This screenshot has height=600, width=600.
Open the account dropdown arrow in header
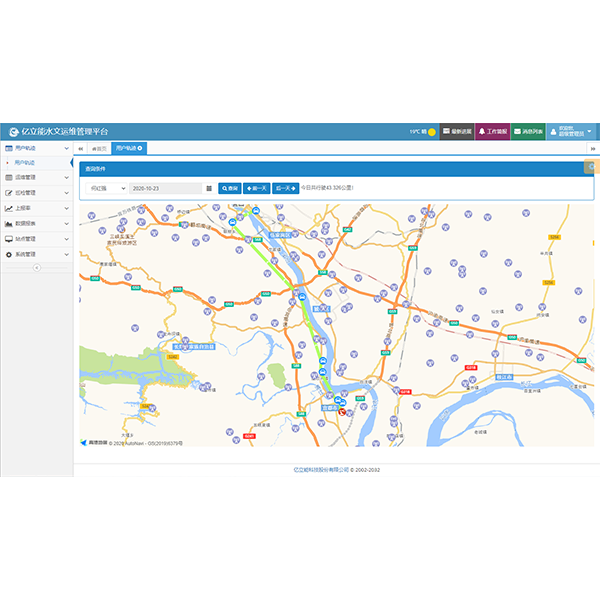pos(589,131)
